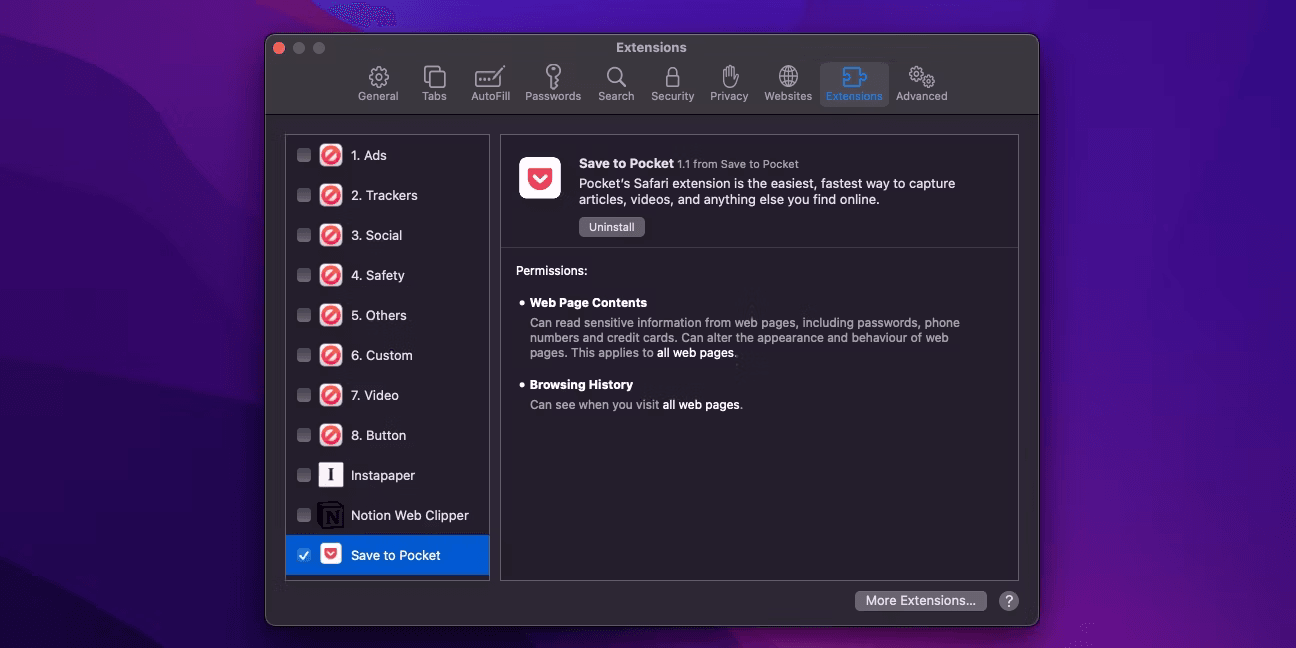1296x648 pixels.
Task: Open the Advanced gears icon
Action: (x=921, y=77)
